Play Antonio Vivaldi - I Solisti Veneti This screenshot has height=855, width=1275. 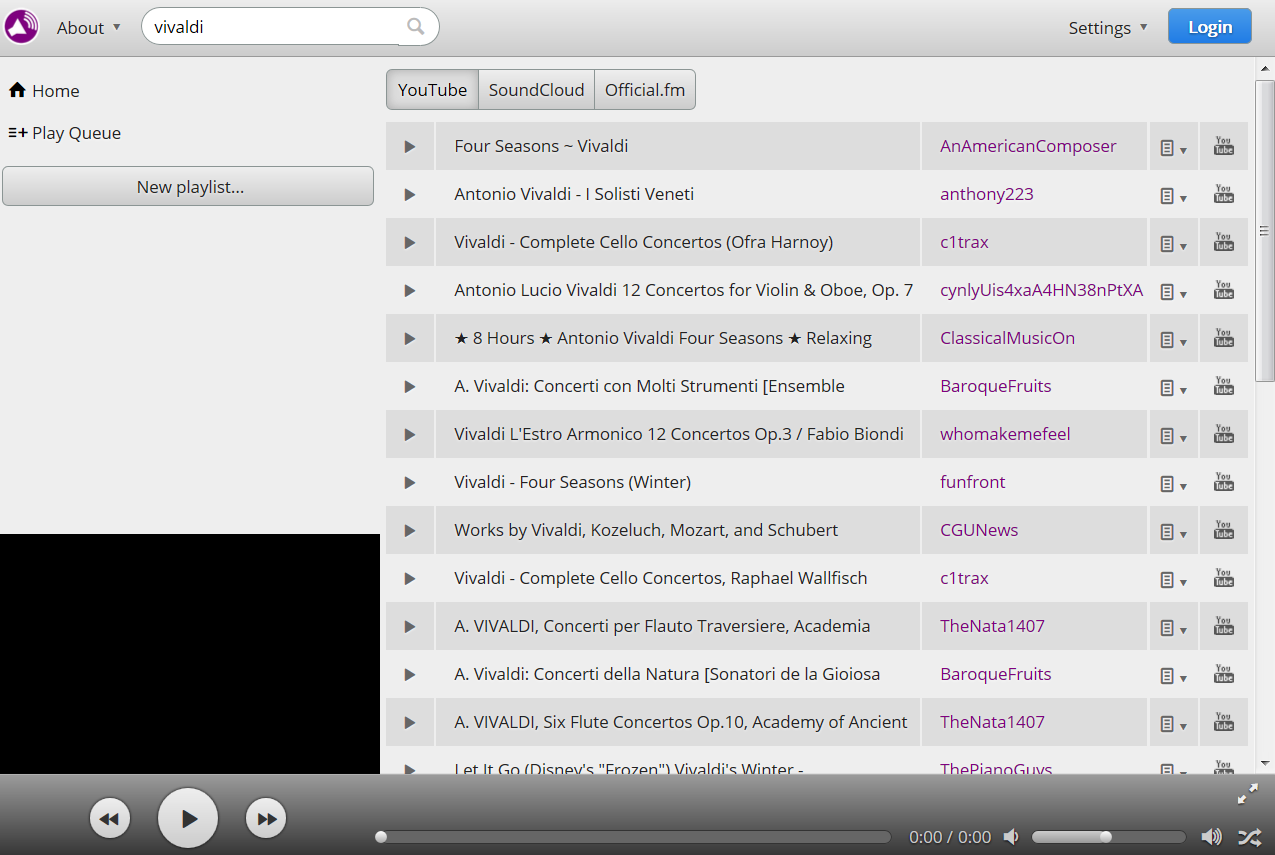(410, 194)
